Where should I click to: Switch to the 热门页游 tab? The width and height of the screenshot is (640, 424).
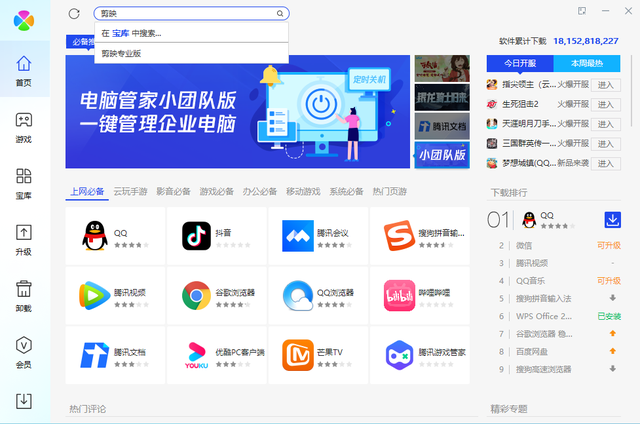pos(390,191)
